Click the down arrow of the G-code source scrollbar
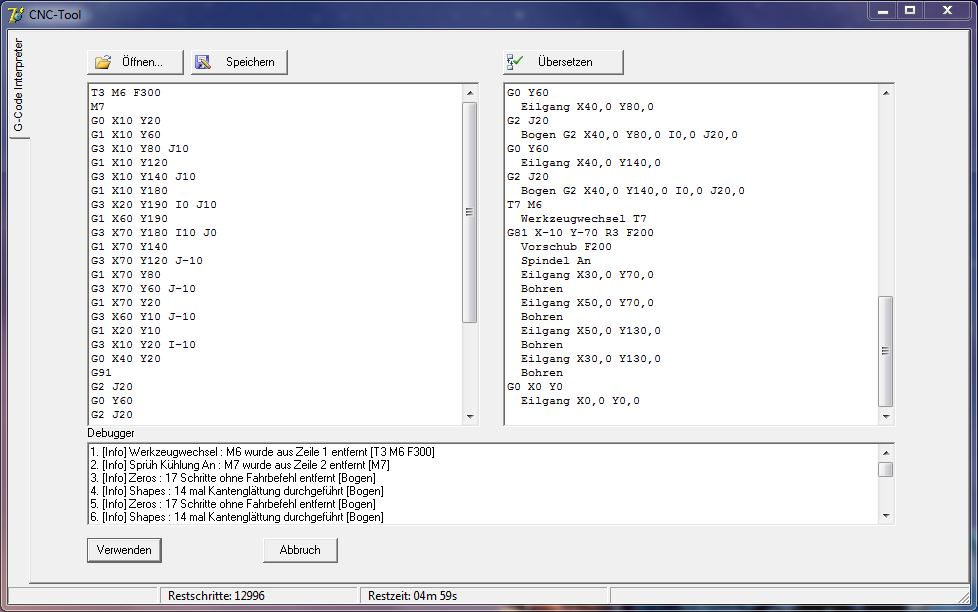 (470, 416)
